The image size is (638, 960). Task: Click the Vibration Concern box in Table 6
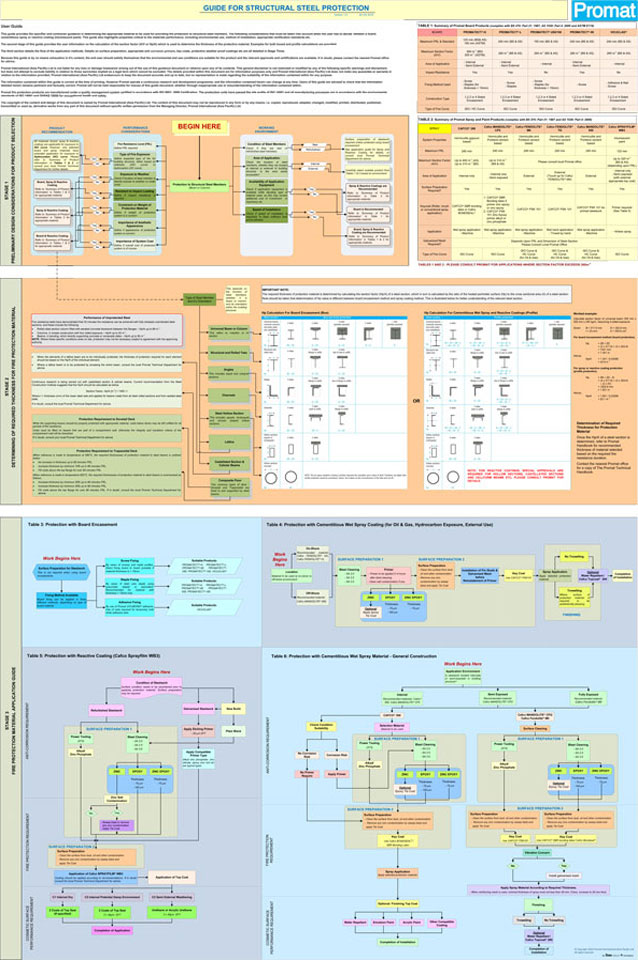pyautogui.click(x=536, y=852)
